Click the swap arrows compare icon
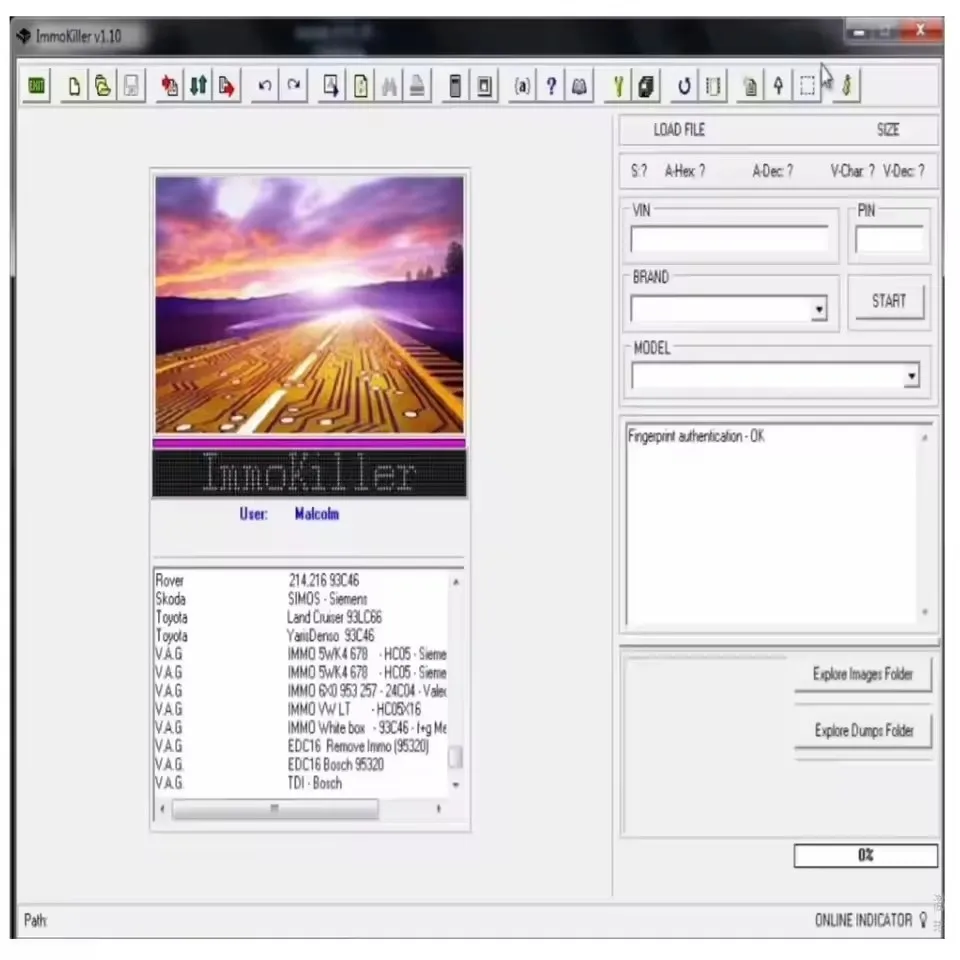Image resolution: width=960 pixels, height=960 pixels. coord(198,86)
